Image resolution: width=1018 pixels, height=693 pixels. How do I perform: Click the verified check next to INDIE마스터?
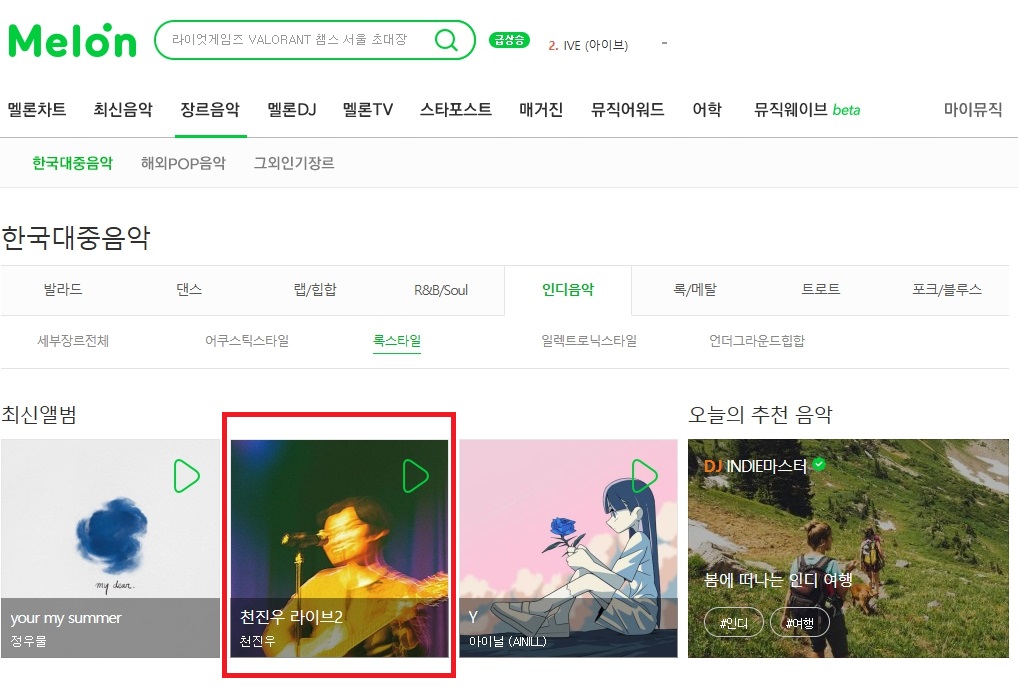[819, 464]
